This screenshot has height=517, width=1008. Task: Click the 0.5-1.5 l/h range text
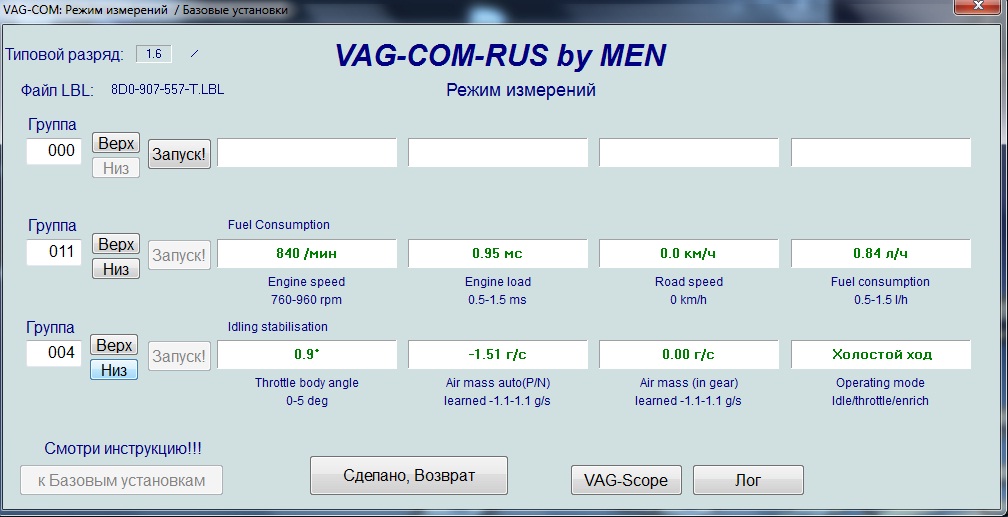click(881, 300)
